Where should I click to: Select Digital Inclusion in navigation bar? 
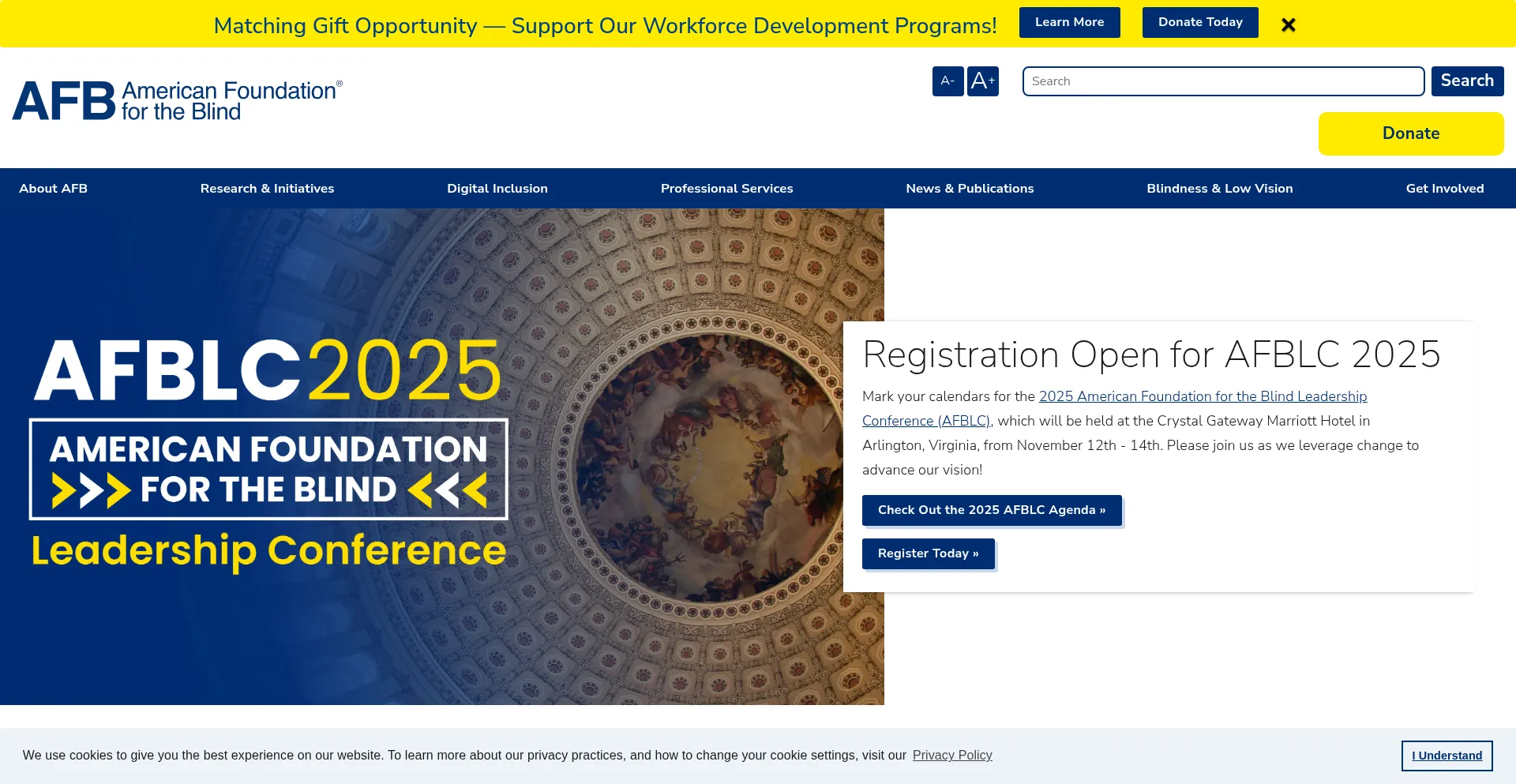pos(497,189)
